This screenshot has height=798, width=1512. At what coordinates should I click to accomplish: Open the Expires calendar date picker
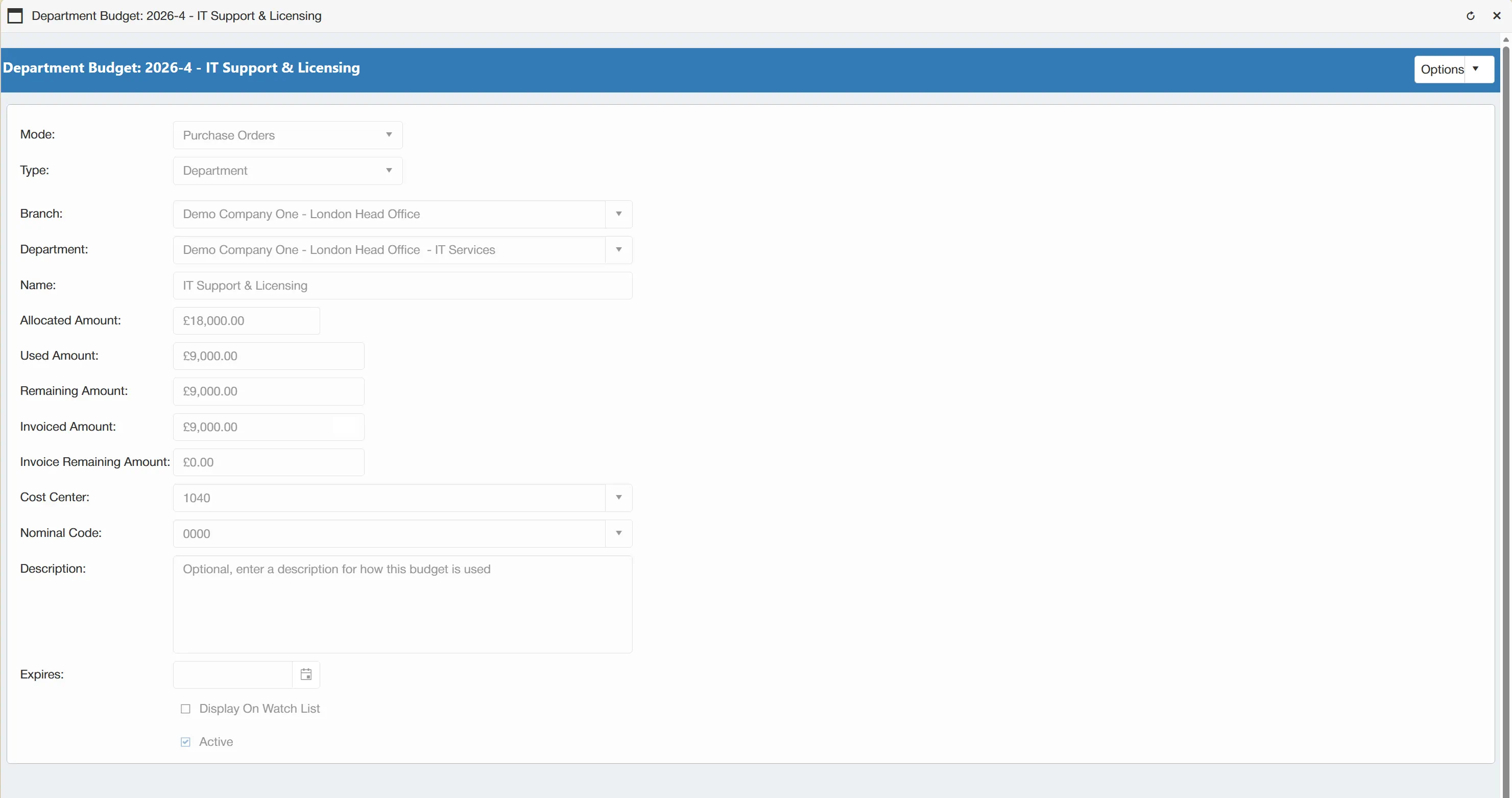pyautogui.click(x=306, y=674)
